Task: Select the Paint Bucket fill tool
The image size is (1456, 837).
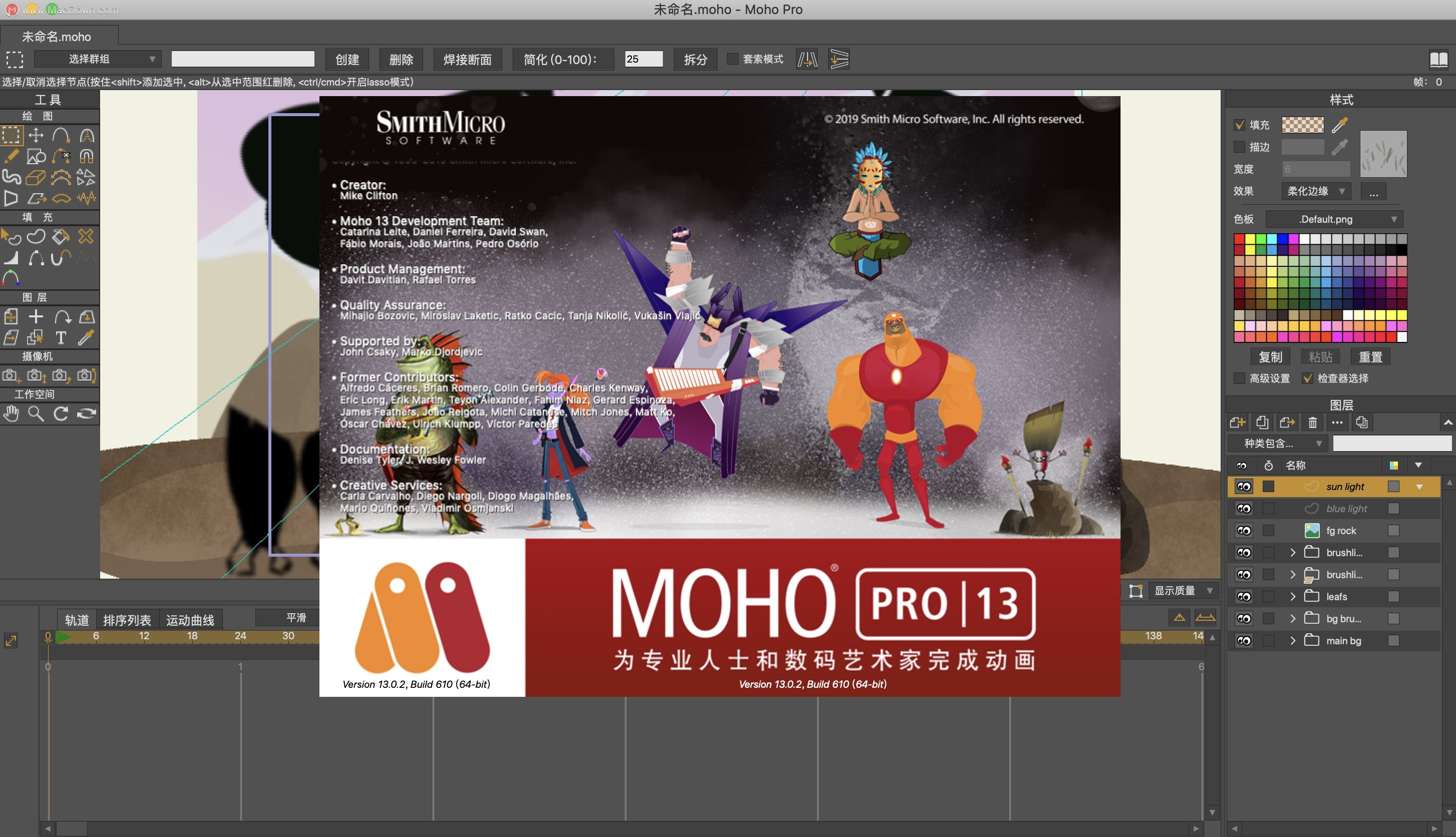Action: (x=61, y=236)
